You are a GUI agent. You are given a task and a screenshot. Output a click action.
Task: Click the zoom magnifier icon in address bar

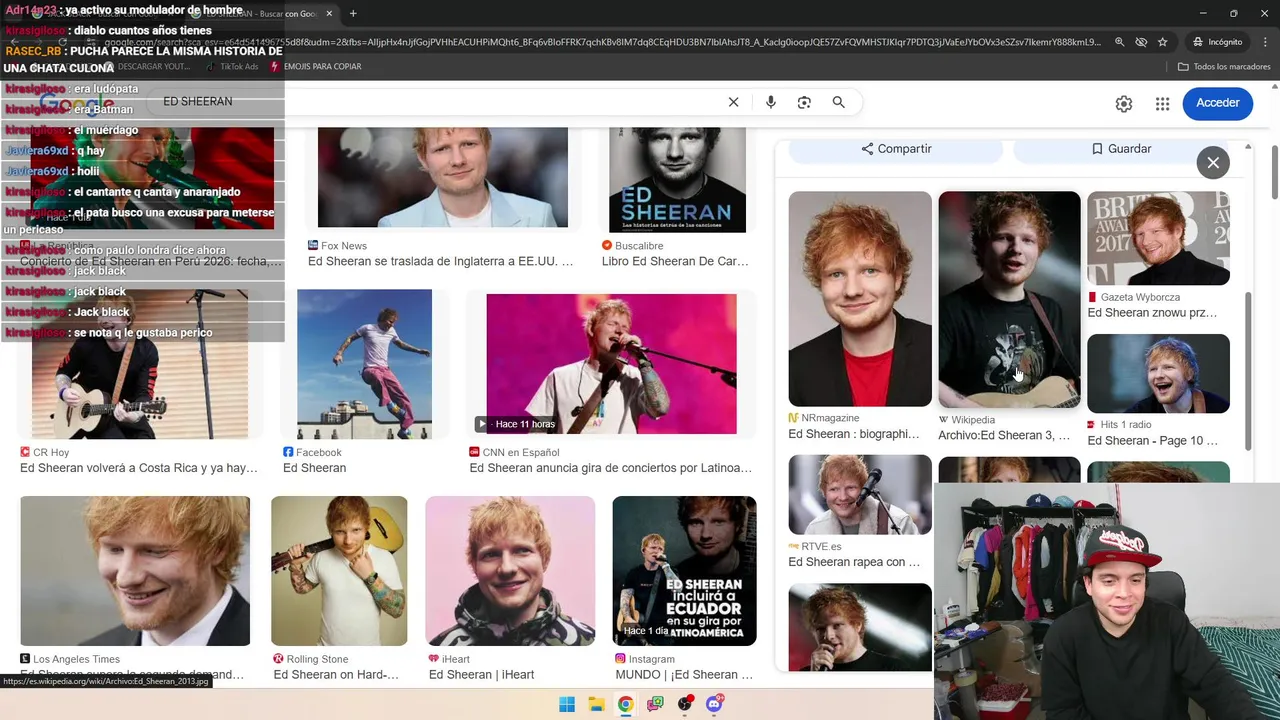coord(1119,42)
